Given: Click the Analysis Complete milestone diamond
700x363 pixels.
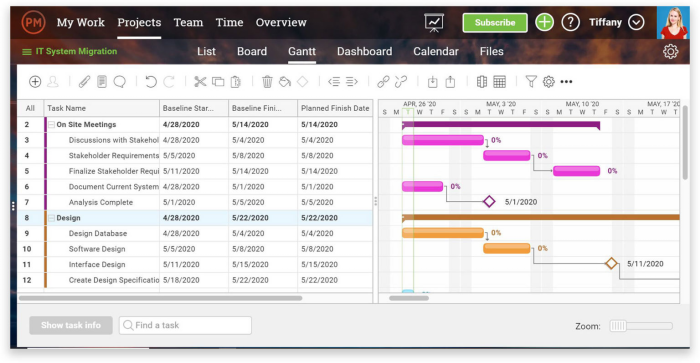Looking at the screenshot, I should pyautogui.click(x=489, y=202).
